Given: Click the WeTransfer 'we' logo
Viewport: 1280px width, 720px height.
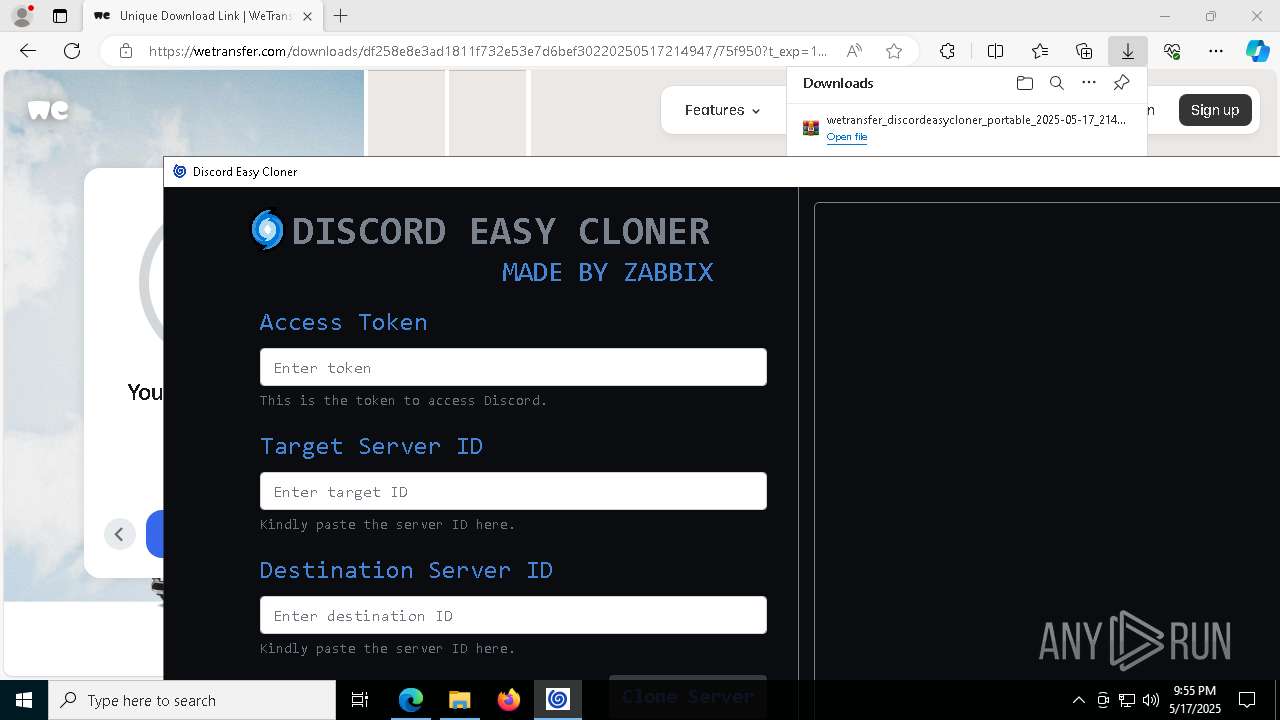Looking at the screenshot, I should click(48, 110).
